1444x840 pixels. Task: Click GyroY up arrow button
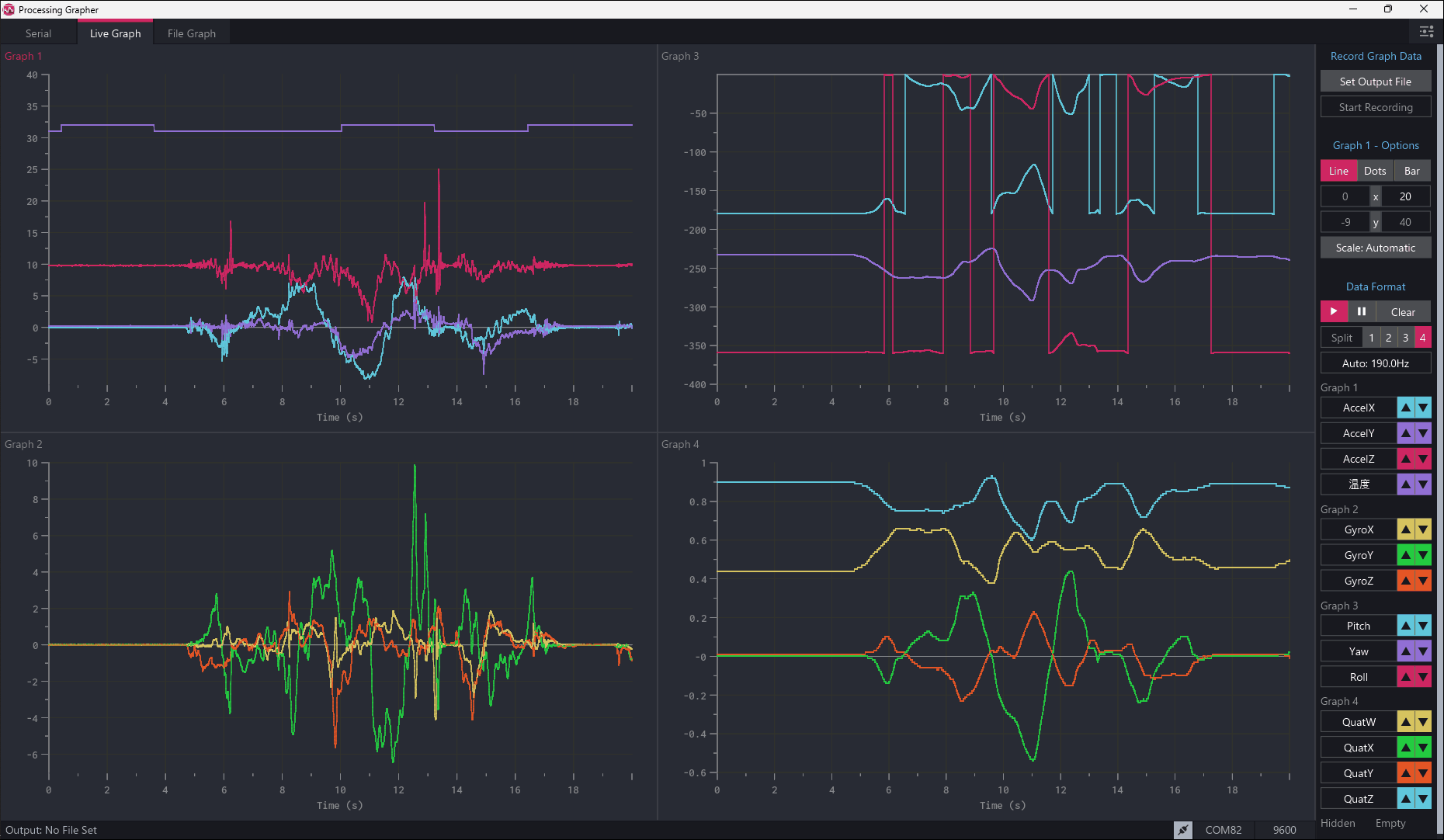(x=1405, y=555)
